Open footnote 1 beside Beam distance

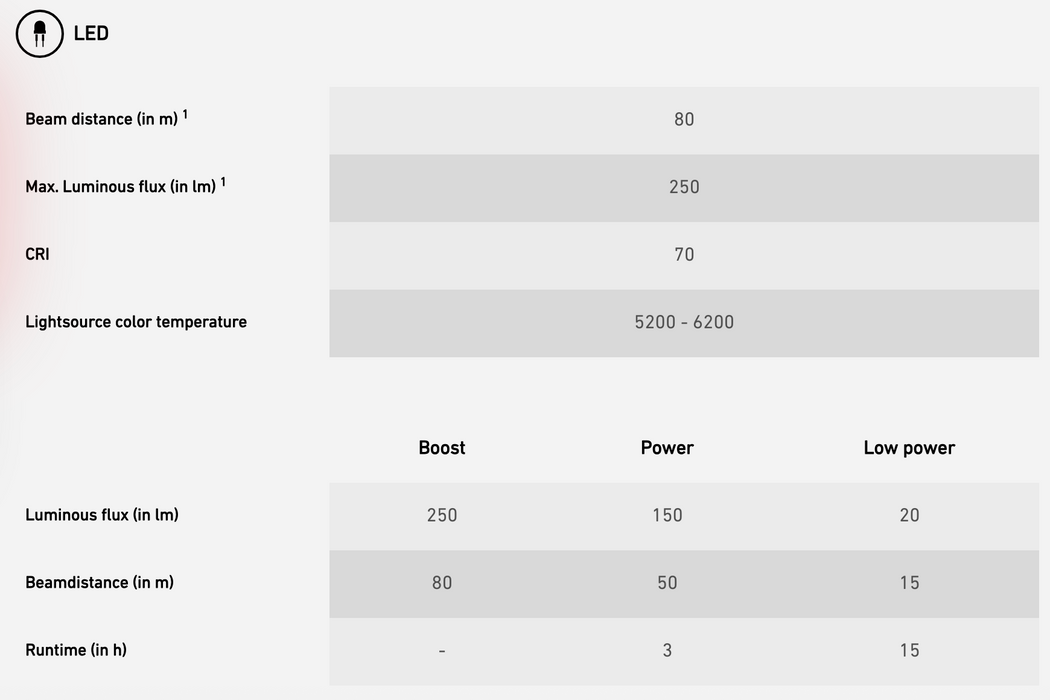[185, 114]
